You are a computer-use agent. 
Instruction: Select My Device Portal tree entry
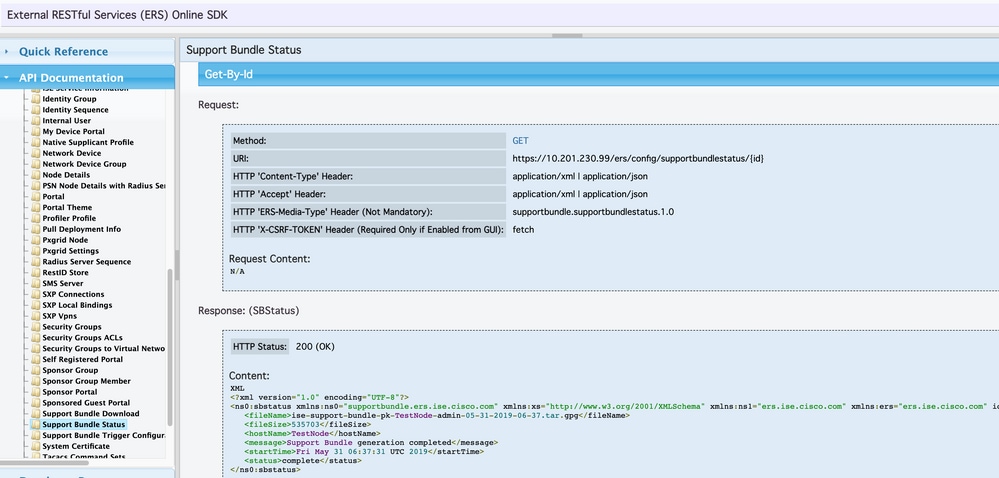coord(73,131)
